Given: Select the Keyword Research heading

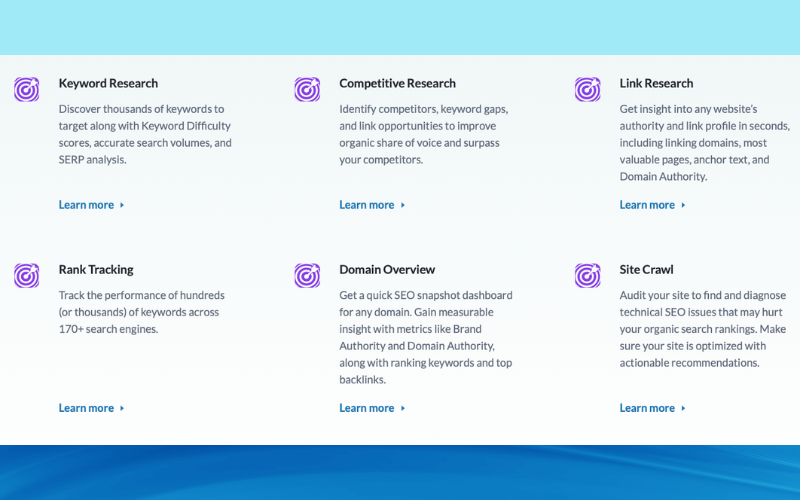Looking at the screenshot, I should pyautogui.click(x=108, y=84).
